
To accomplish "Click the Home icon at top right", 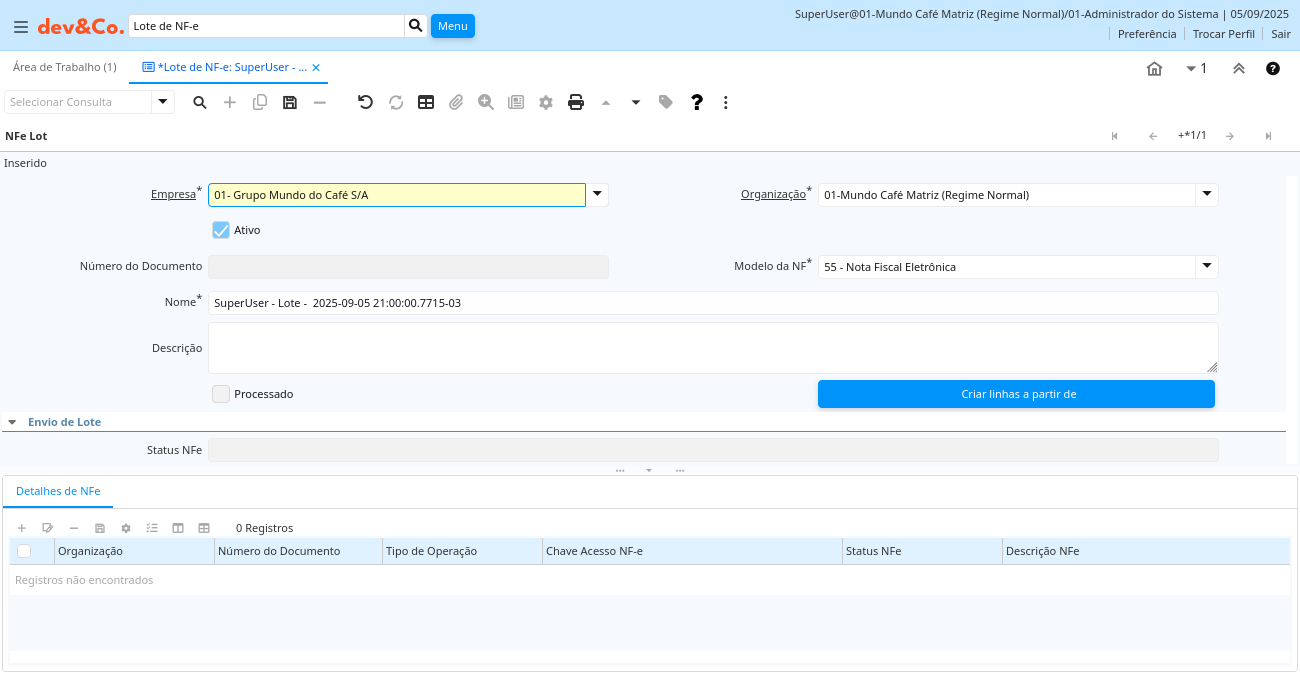I will coord(1154,69).
